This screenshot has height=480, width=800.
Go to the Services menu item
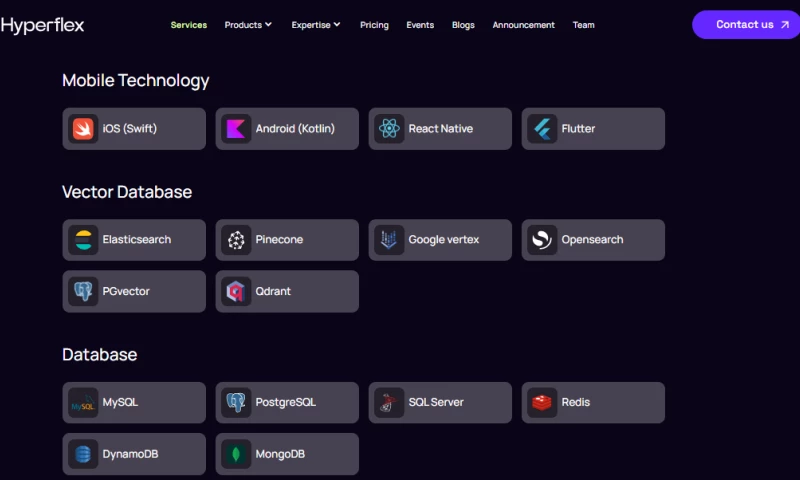189,25
